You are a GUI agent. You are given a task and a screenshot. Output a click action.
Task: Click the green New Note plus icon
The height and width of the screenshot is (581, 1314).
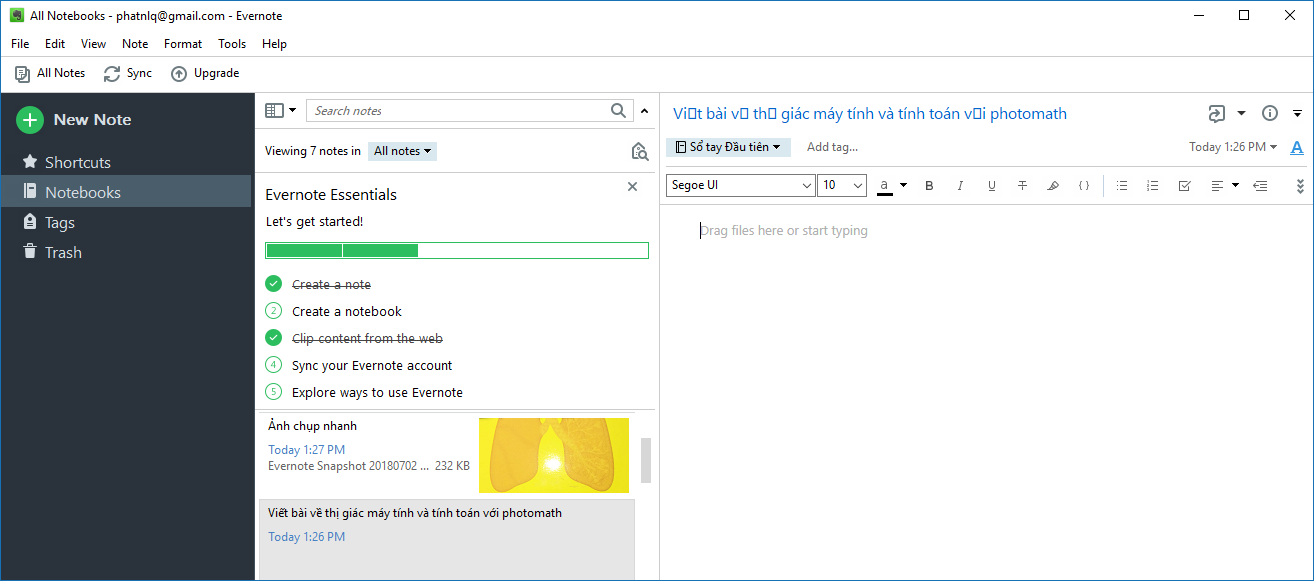point(30,120)
